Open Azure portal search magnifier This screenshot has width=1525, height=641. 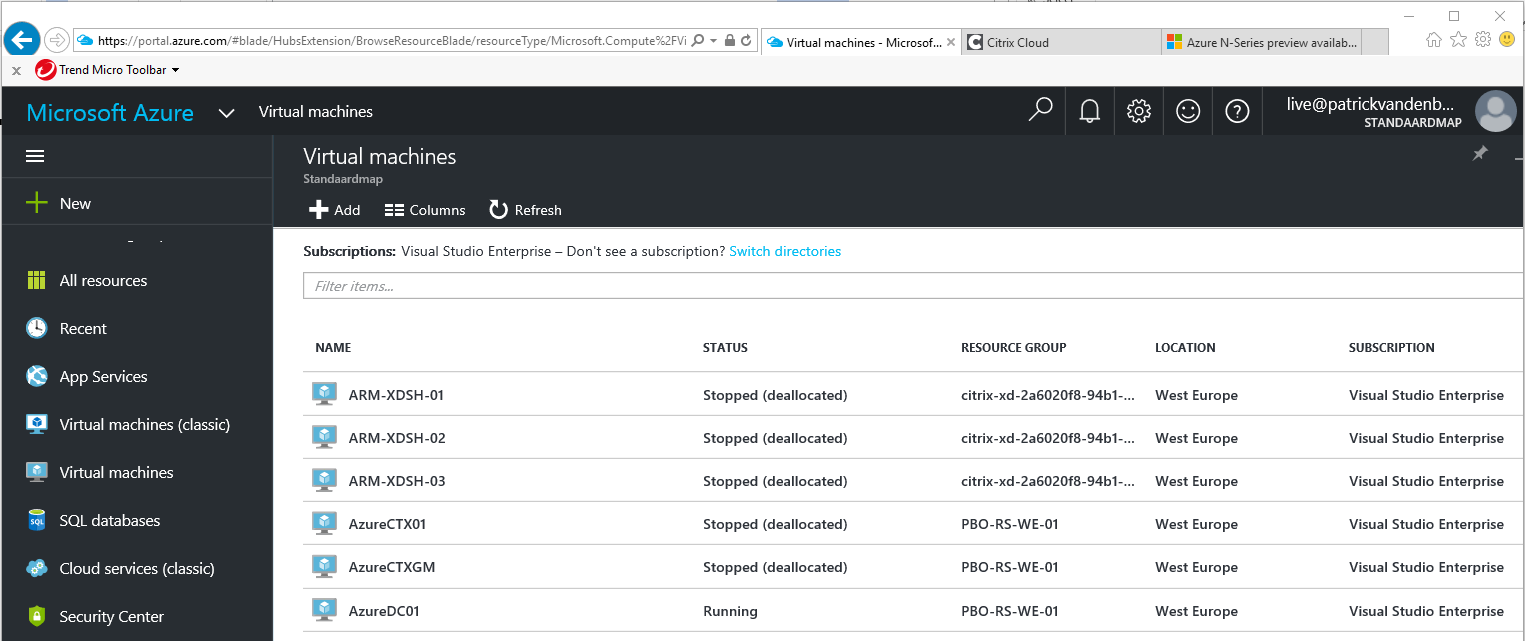pos(1040,110)
